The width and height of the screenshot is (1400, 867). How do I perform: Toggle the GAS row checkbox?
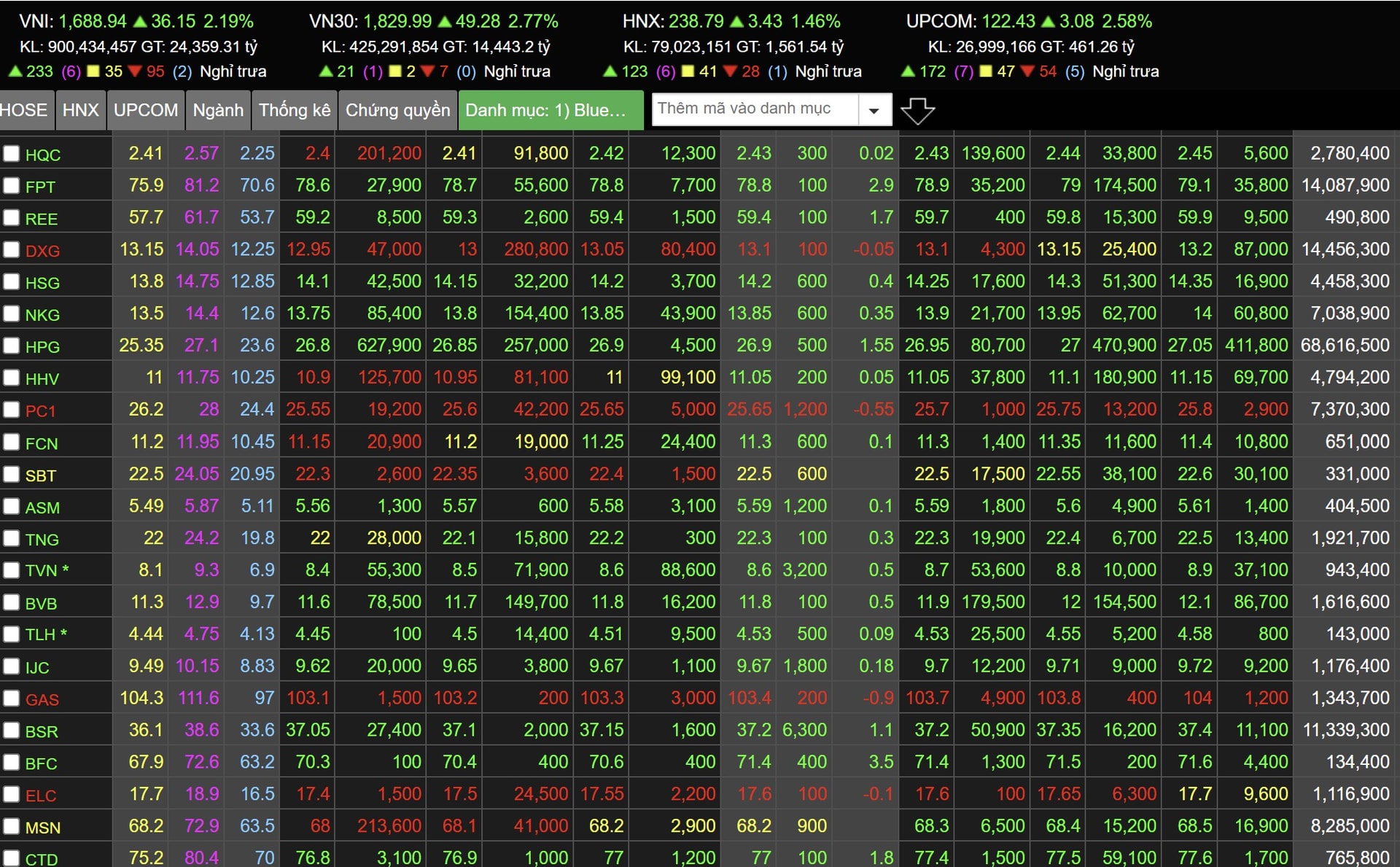[x=11, y=699]
